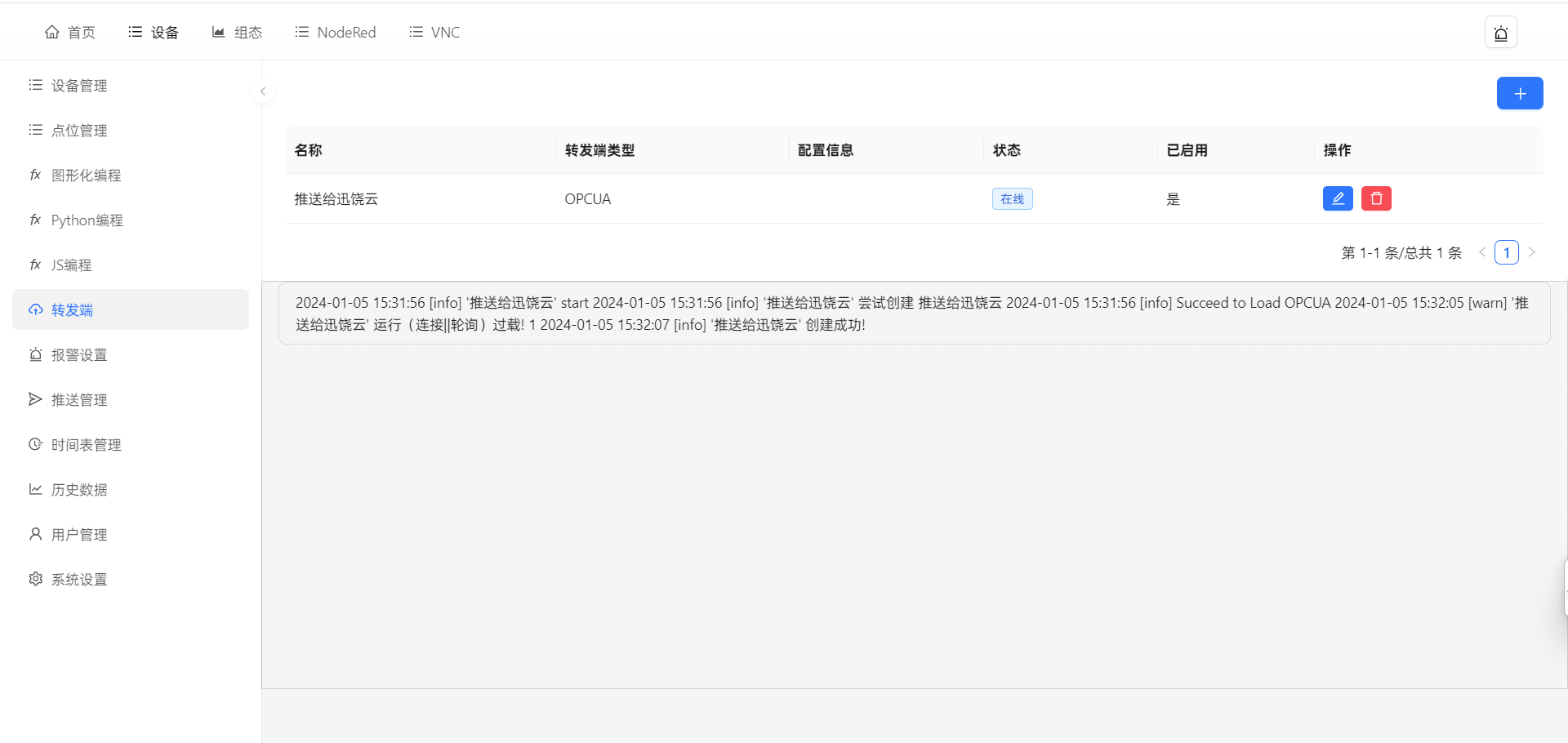This screenshot has width=1568, height=743.
Task: Open 系统设置 system settings
Action: click(x=79, y=580)
